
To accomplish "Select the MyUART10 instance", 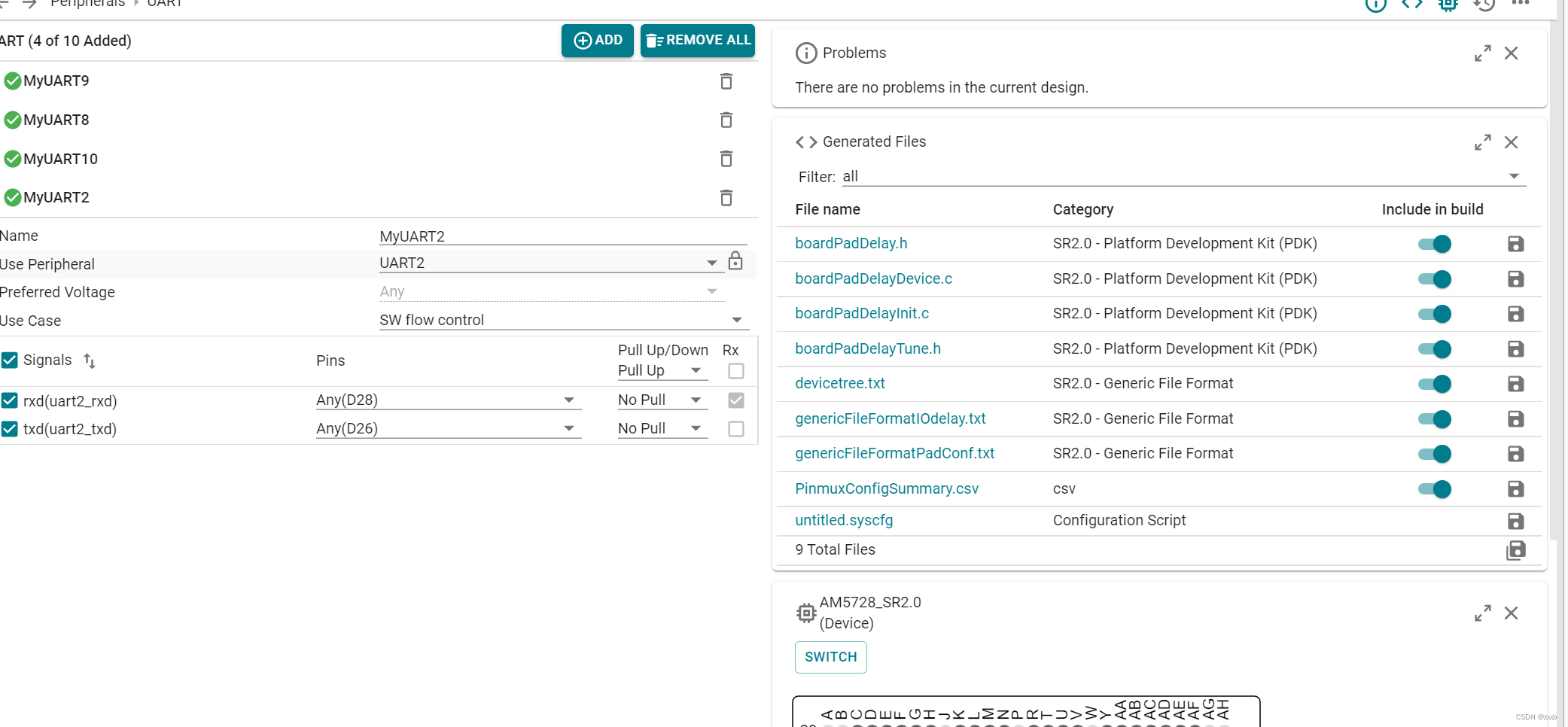I will click(60, 159).
